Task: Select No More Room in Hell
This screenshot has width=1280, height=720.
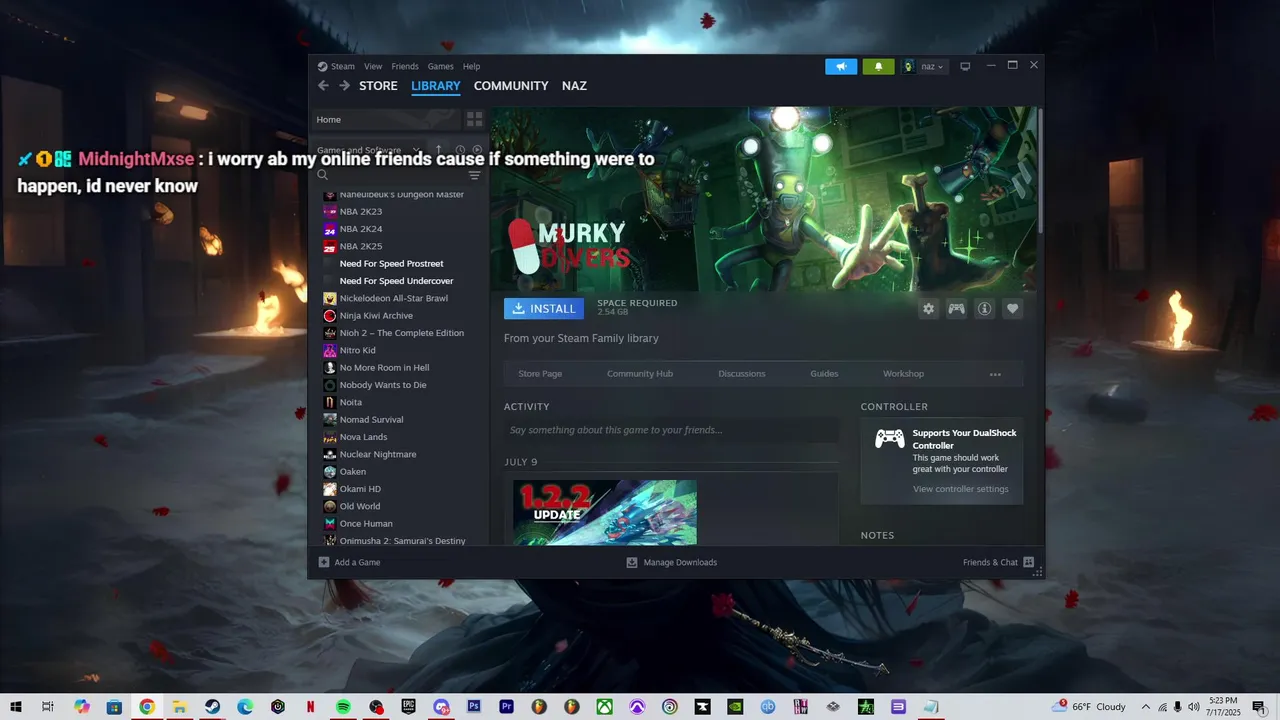Action: pos(384,368)
